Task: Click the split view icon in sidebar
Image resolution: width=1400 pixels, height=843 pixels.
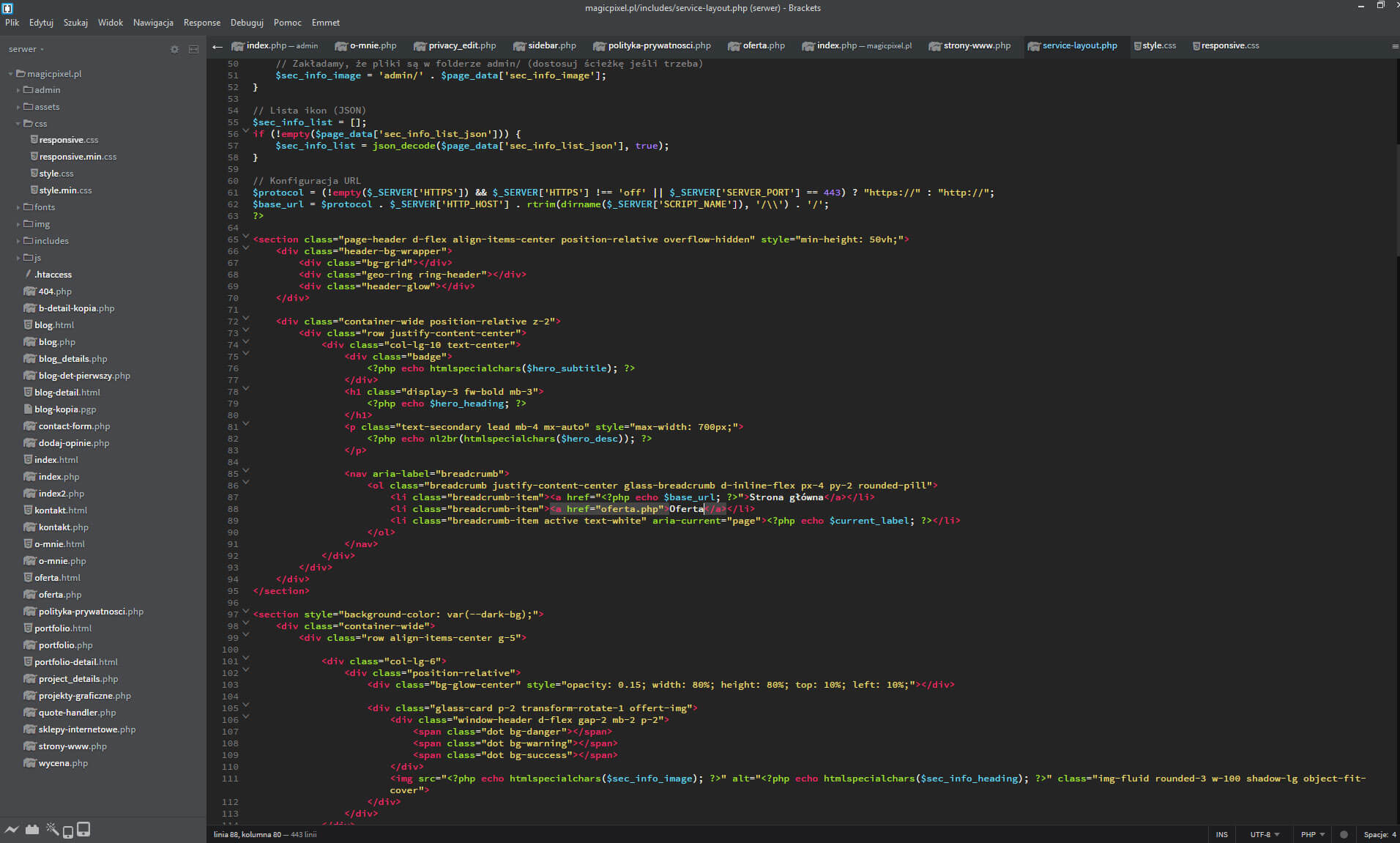Action: pos(193,49)
